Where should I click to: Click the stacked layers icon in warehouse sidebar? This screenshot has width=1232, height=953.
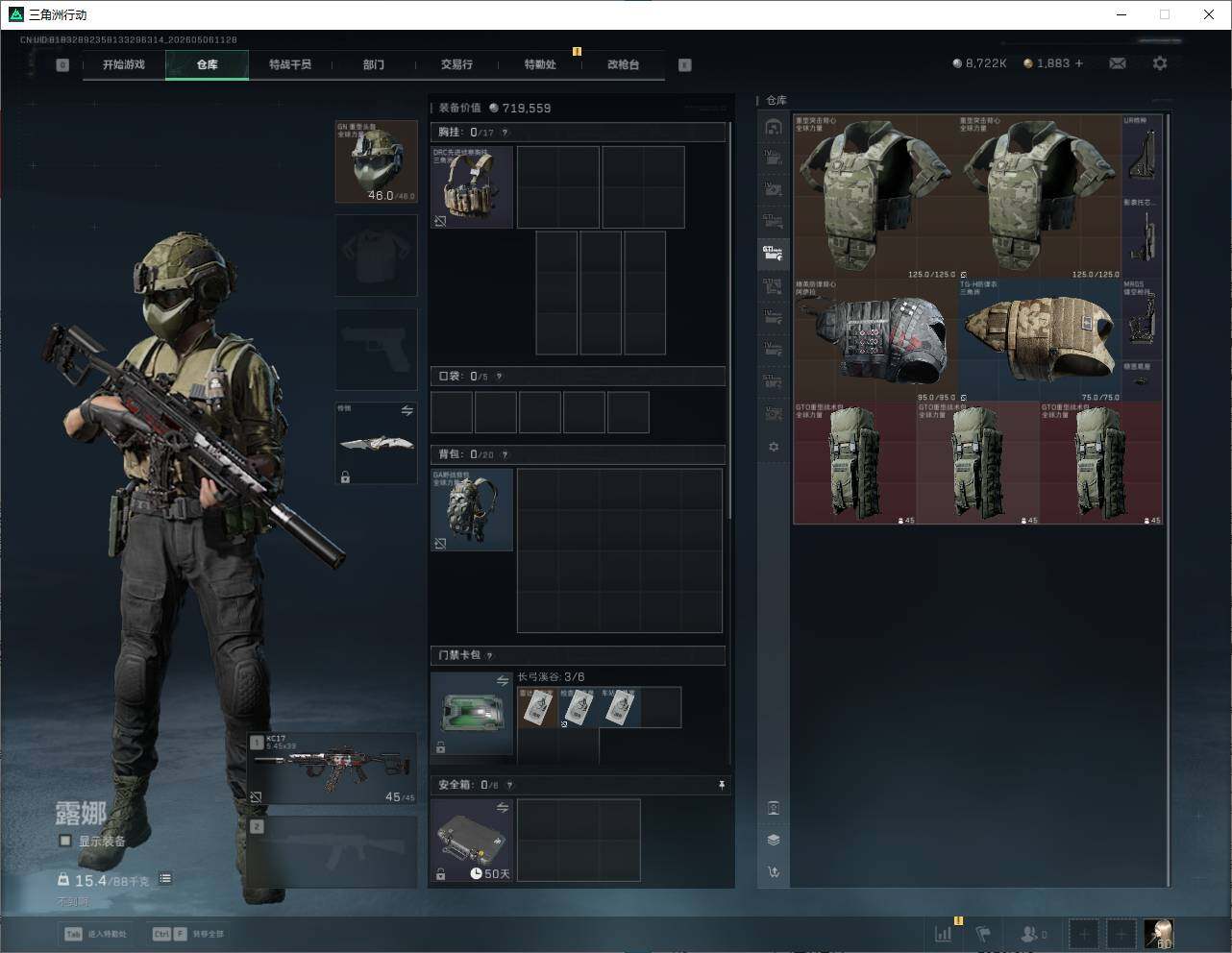click(774, 840)
